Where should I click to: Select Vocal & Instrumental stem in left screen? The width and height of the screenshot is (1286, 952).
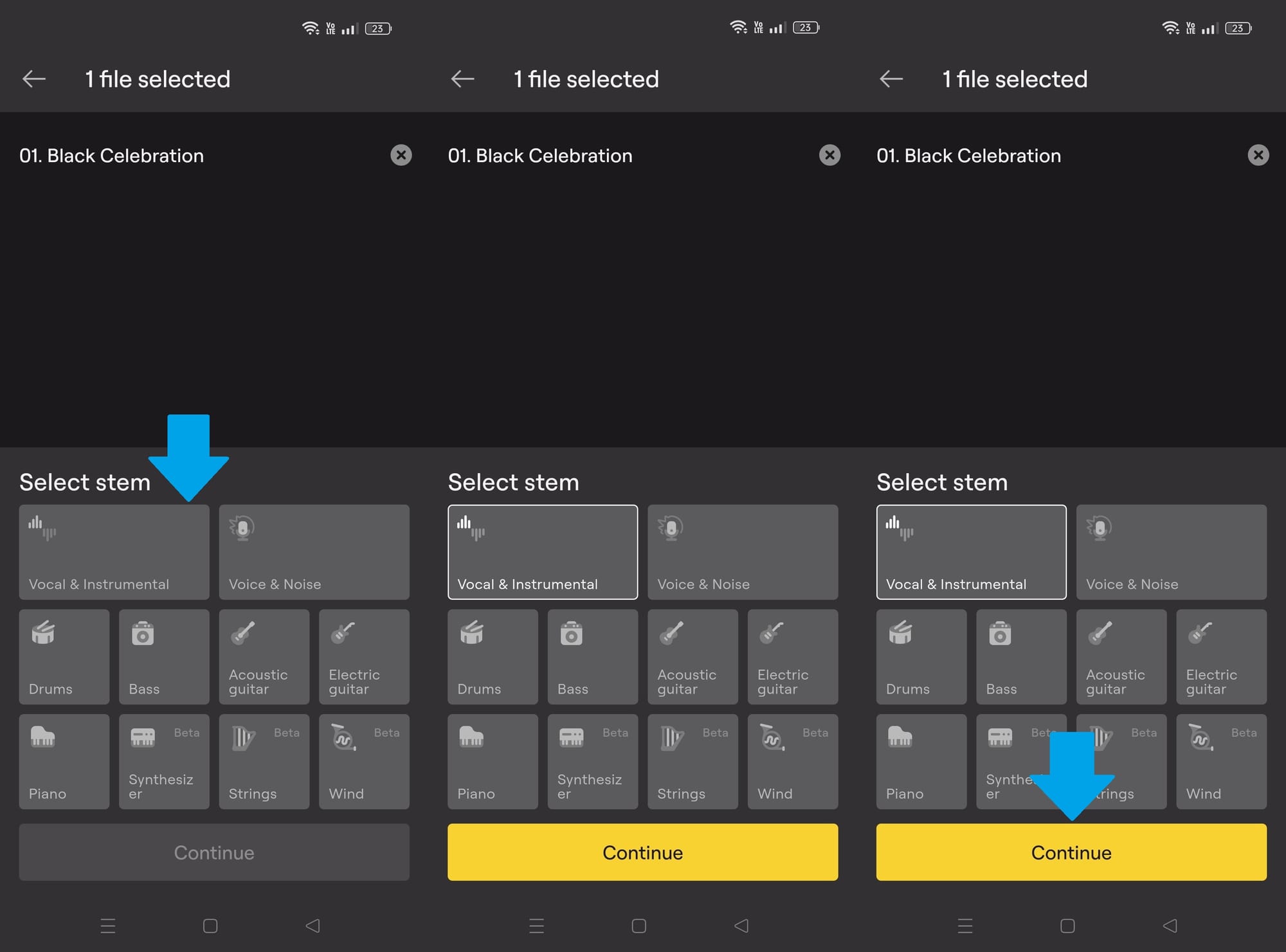(x=114, y=552)
